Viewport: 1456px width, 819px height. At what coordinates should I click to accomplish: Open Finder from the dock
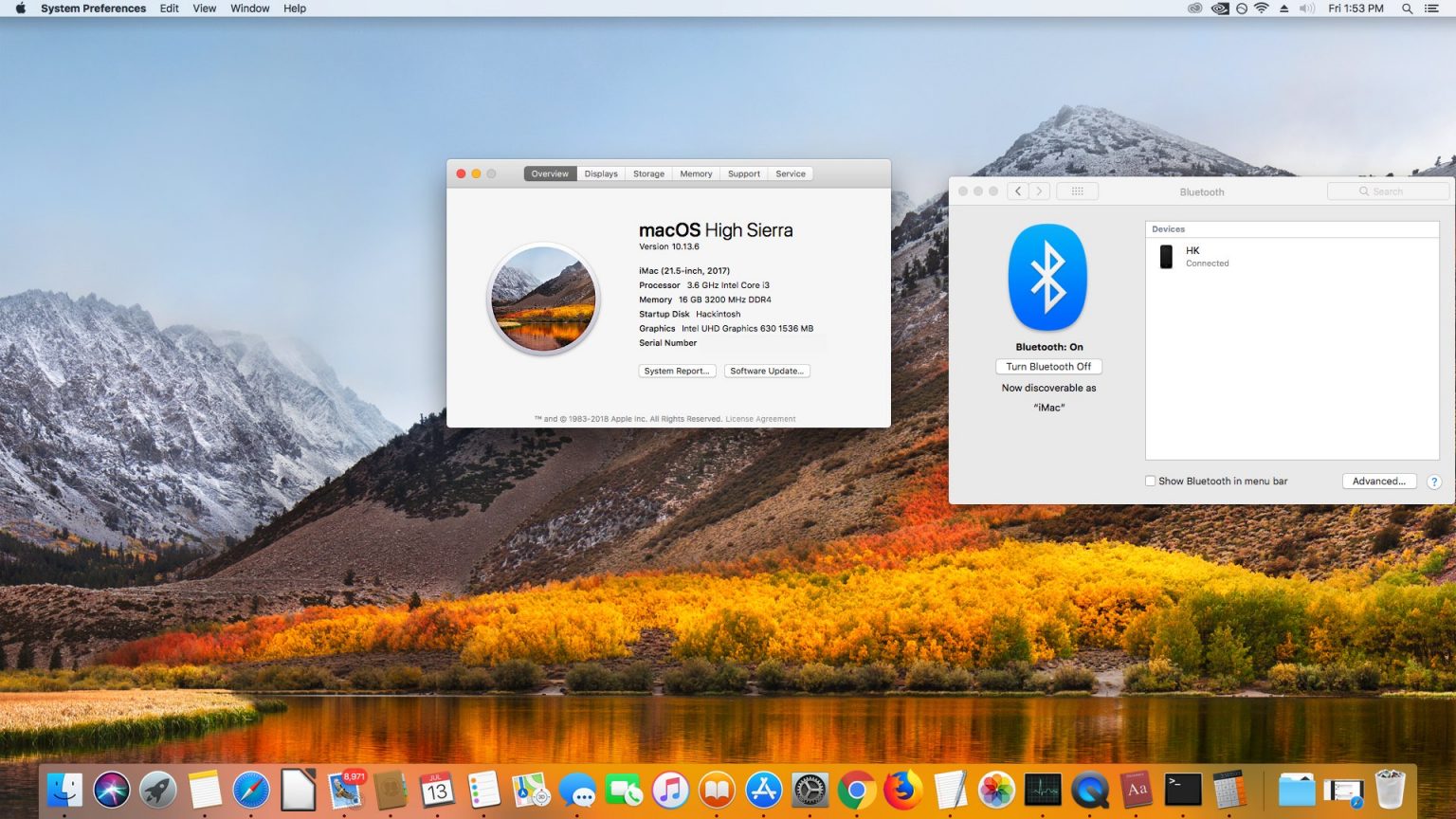64,790
